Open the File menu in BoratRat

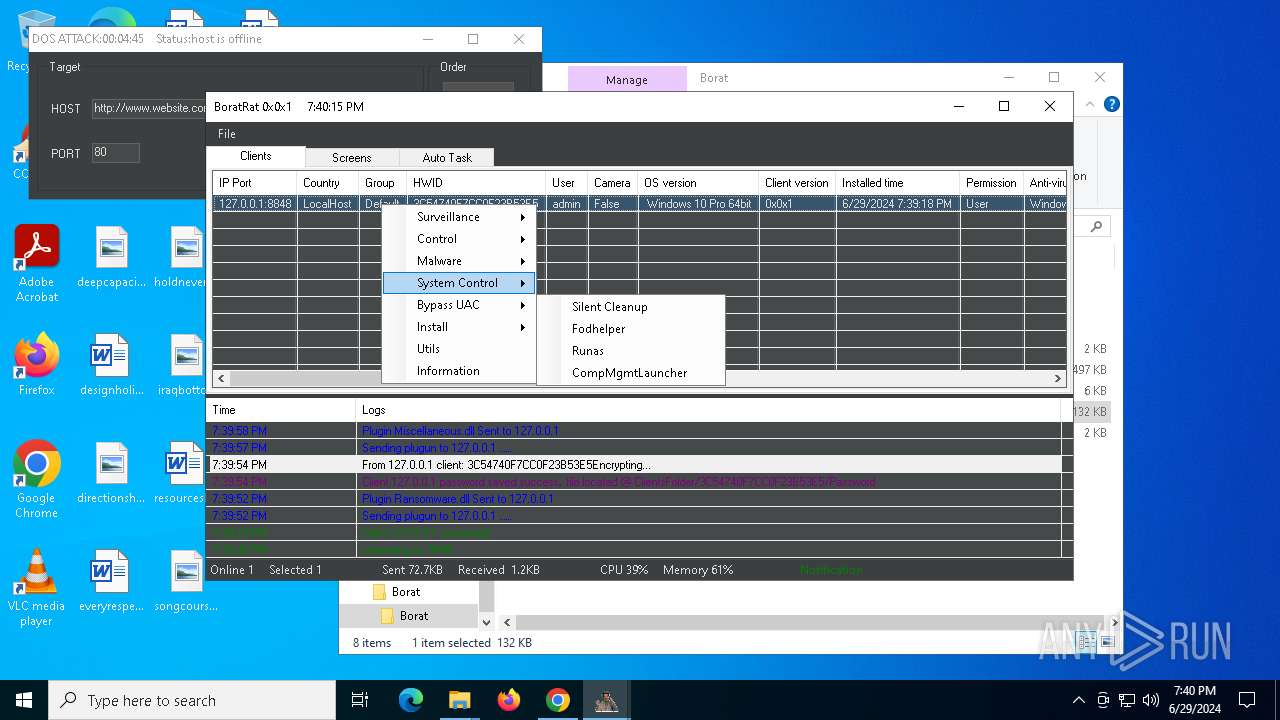tap(227, 134)
